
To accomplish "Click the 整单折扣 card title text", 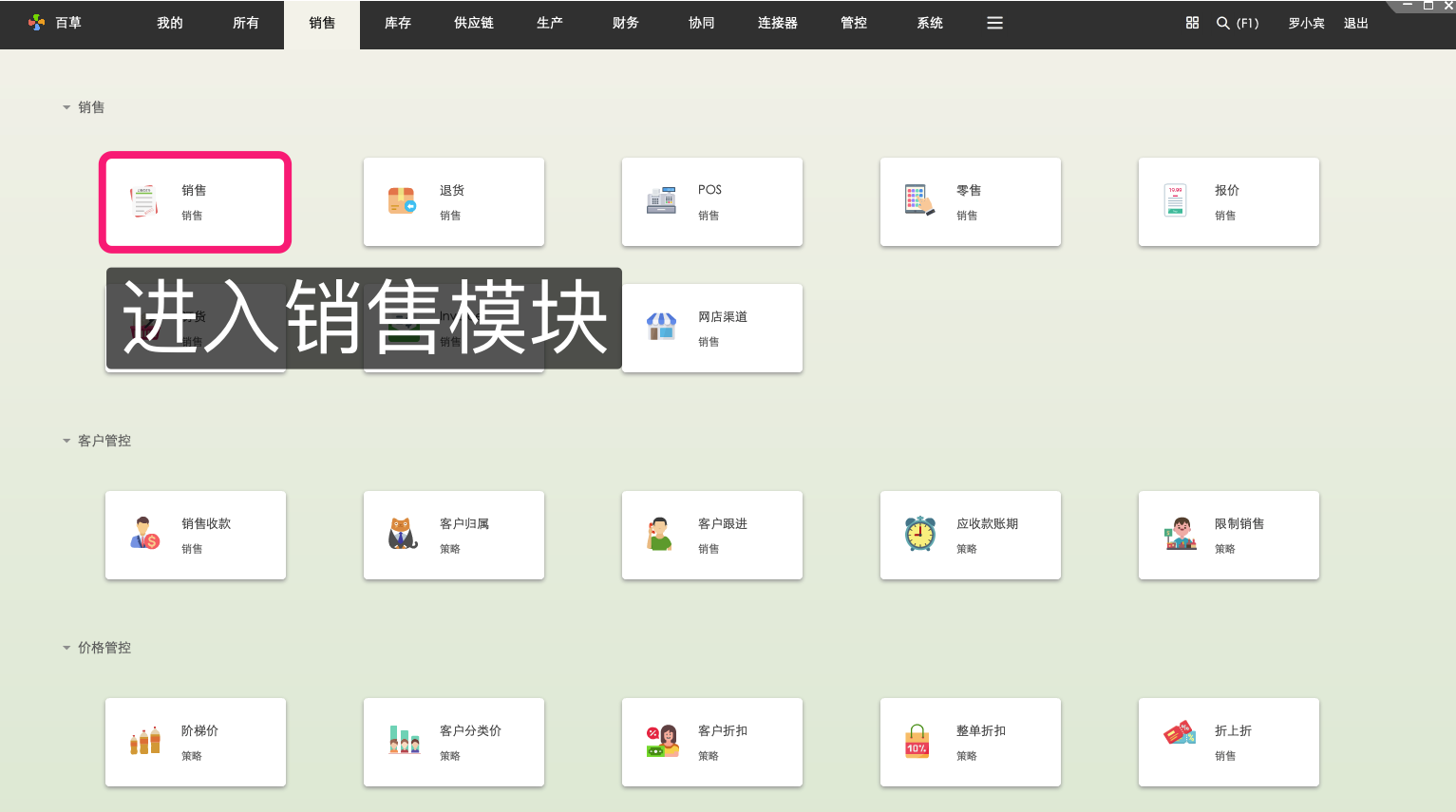I will click(x=981, y=730).
